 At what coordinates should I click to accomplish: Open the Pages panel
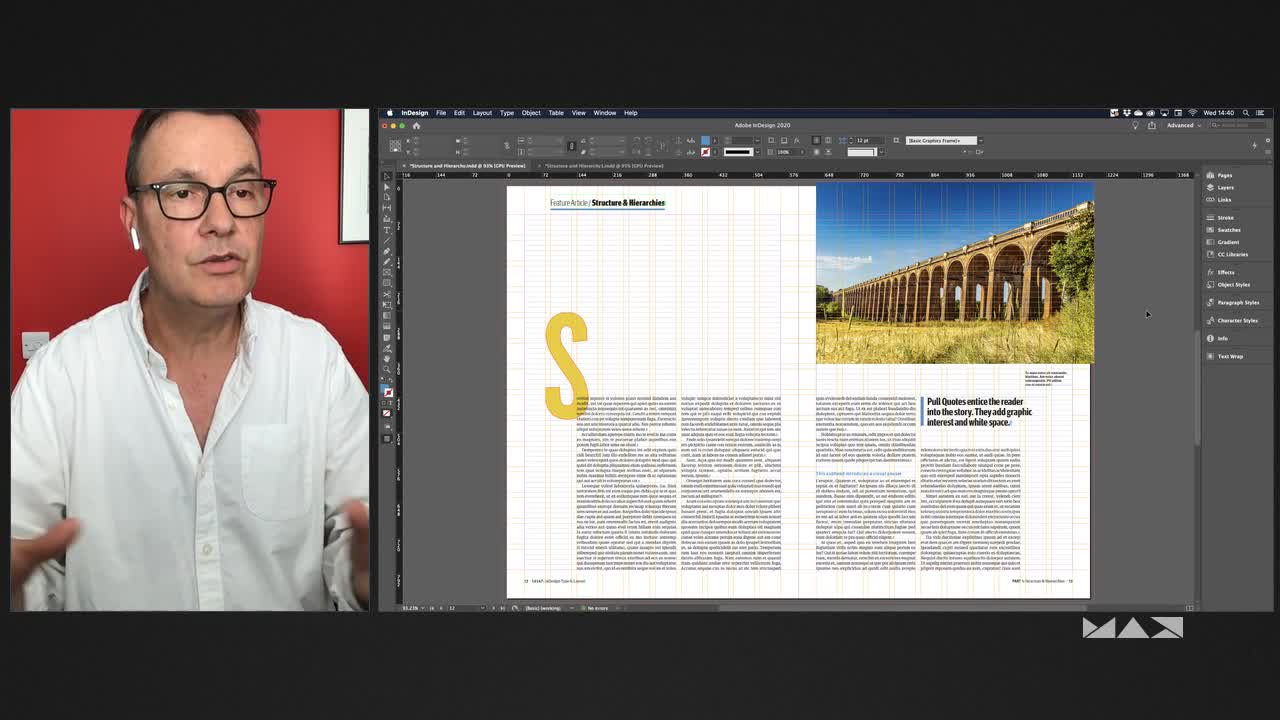click(x=1224, y=175)
